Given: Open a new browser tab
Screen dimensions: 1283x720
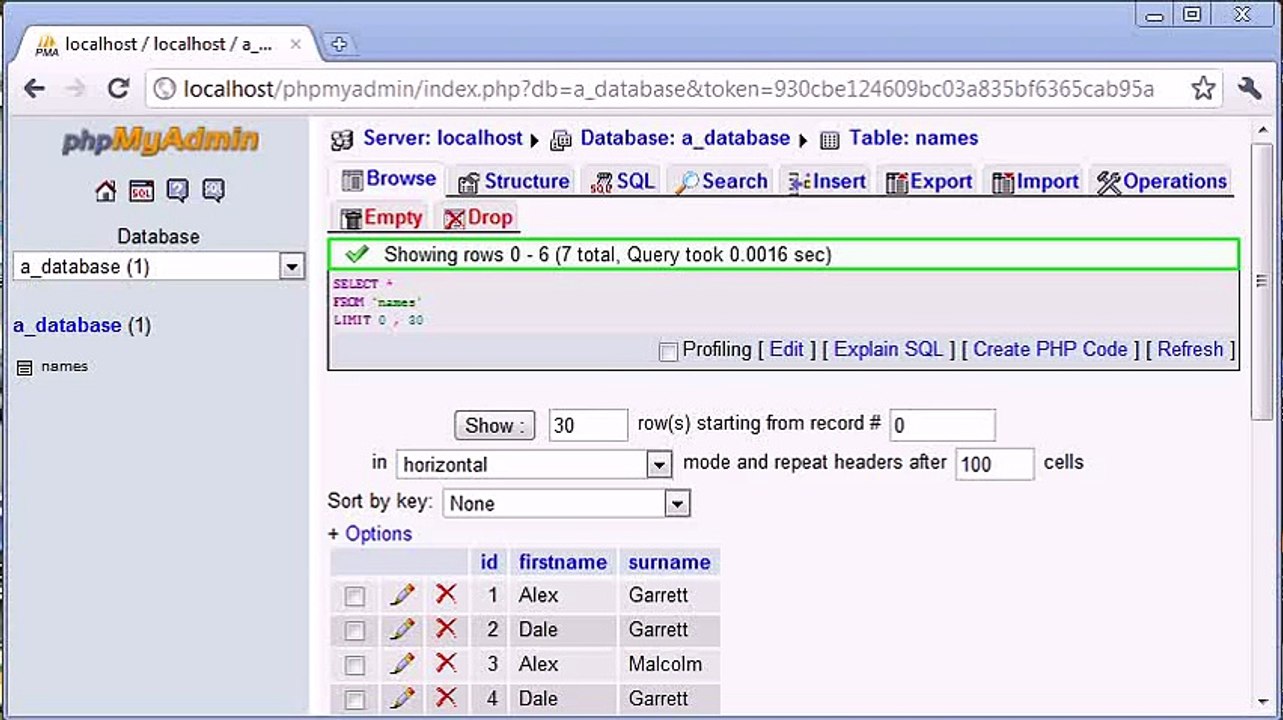Looking at the screenshot, I should pos(338,44).
